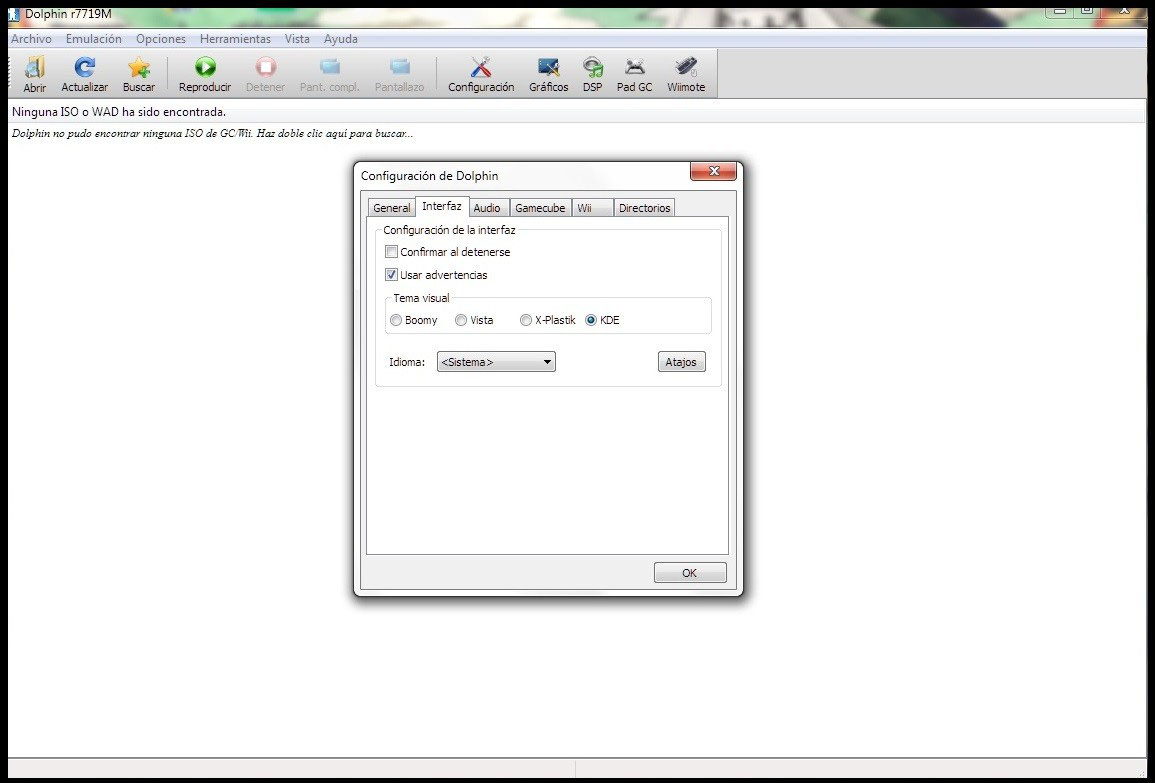Select the X-Plastik theme radio button

tap(526, 320)
